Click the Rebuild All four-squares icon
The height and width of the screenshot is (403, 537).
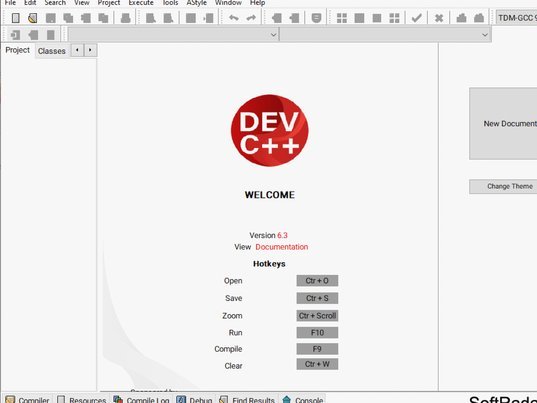pyautogui.click(x=395, y=18)
